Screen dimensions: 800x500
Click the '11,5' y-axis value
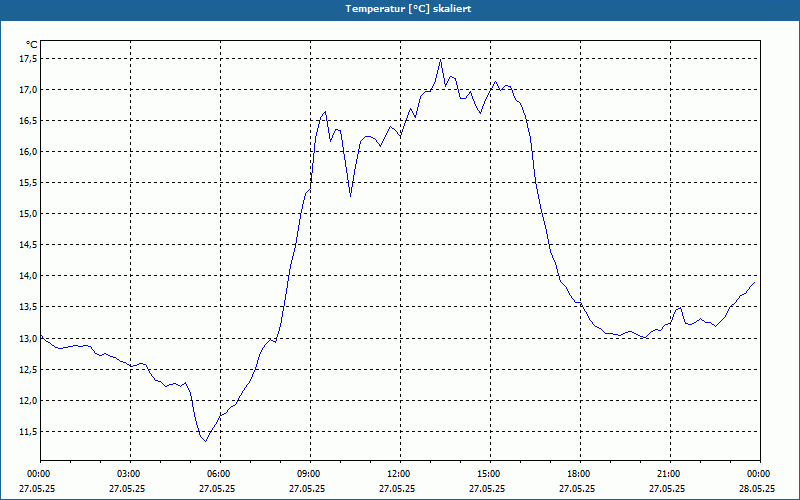[x=28, y=432]
